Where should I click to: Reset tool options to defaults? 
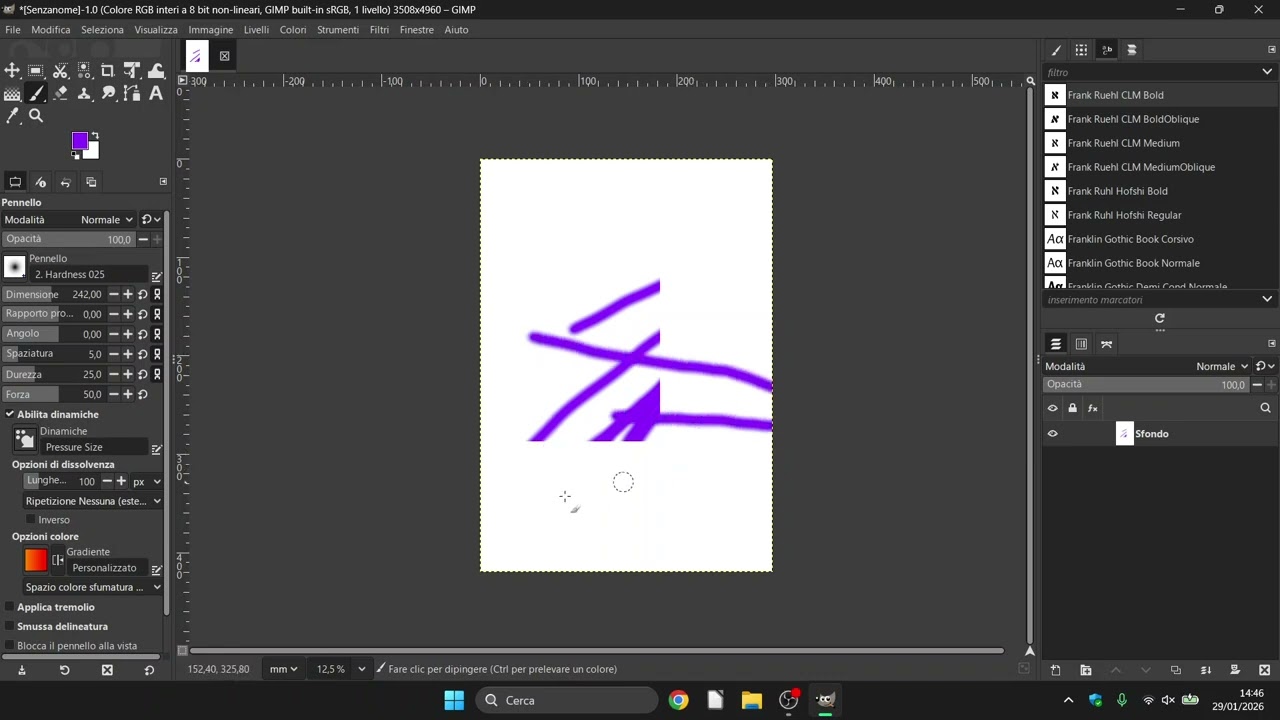click(x=149, y=670)
